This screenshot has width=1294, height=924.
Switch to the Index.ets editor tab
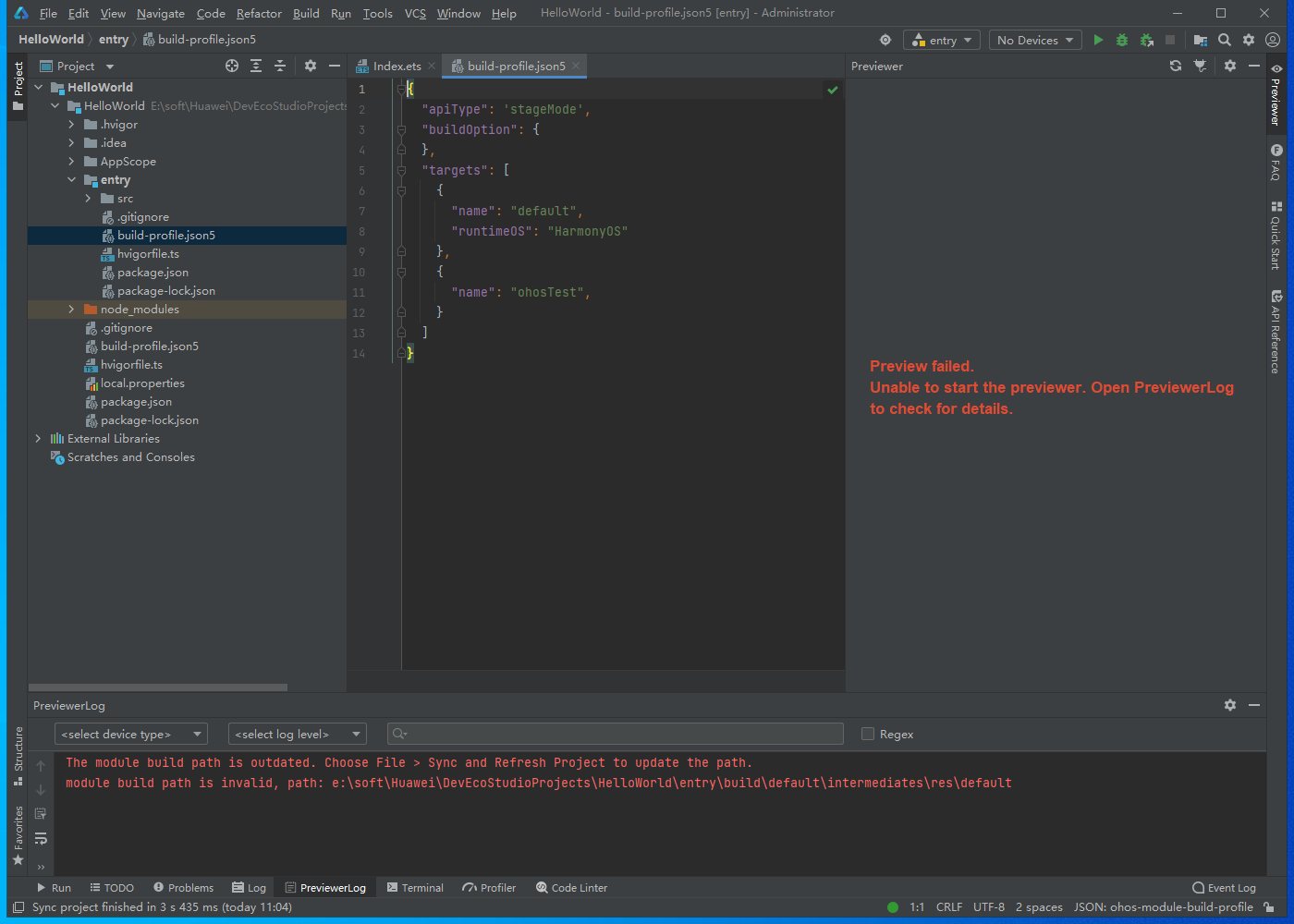coord(397,66)
